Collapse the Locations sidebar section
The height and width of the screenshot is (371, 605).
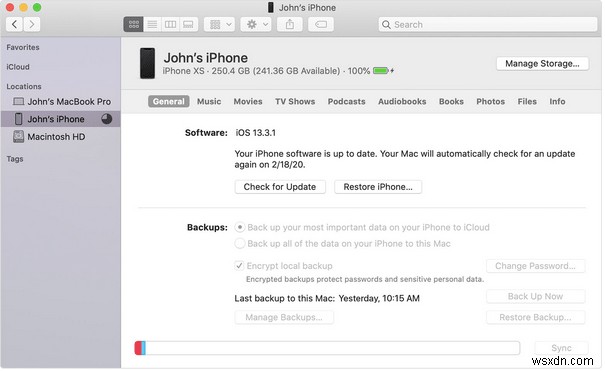point(24,87)
